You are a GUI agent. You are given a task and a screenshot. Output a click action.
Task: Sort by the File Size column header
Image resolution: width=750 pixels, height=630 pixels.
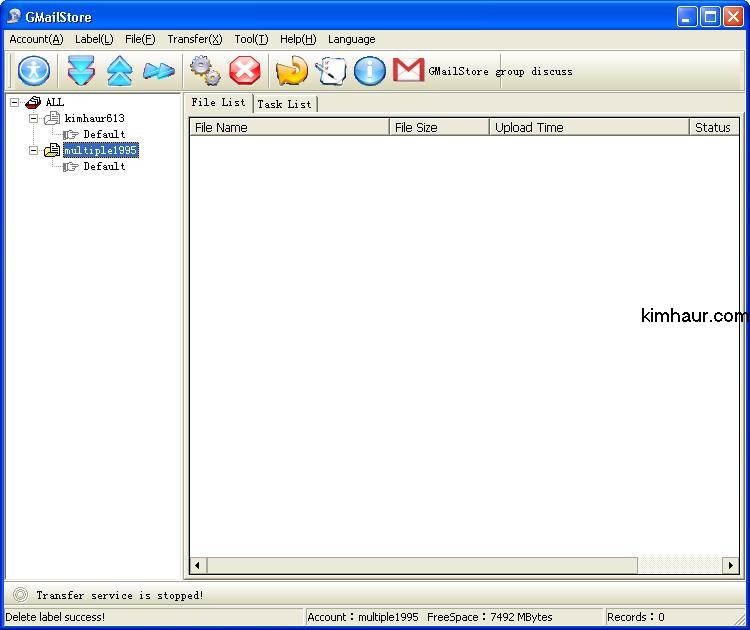pos(439,127)
